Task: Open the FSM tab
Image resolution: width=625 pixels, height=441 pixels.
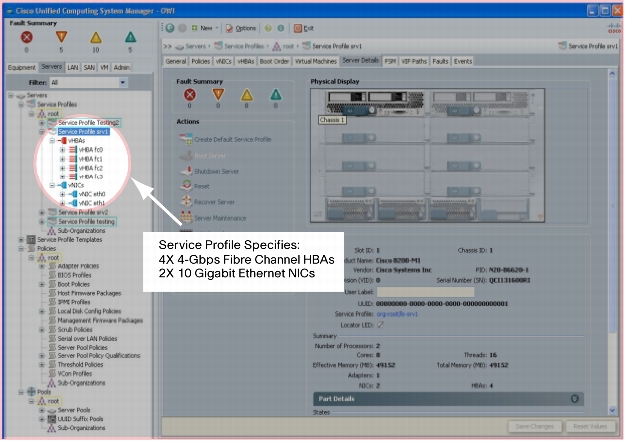Action: pos(390,61)
